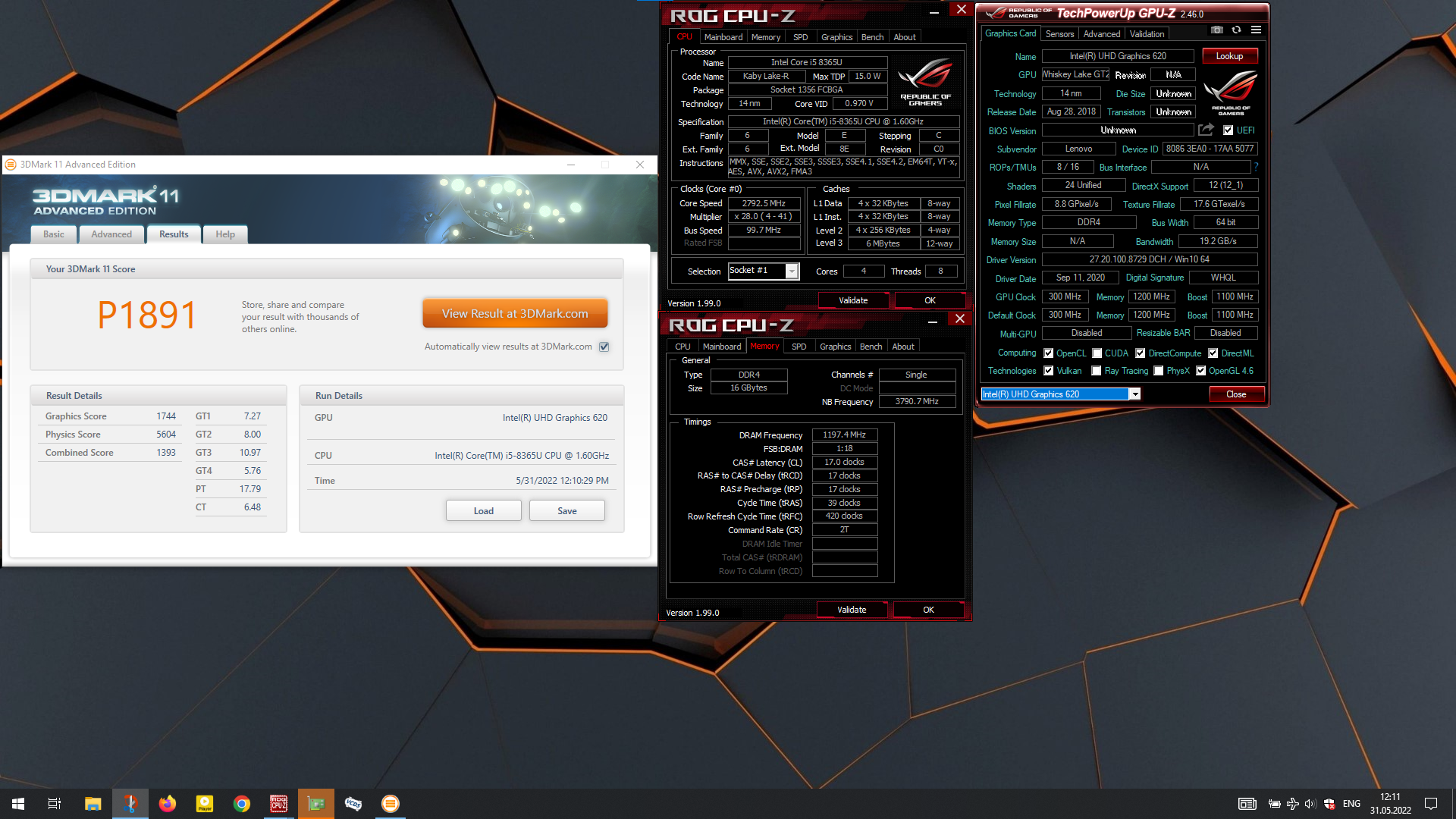The image size is (1456, 819).
Task: Open the Mainboard tab in top CPU-Z
Action: point(723,37)
